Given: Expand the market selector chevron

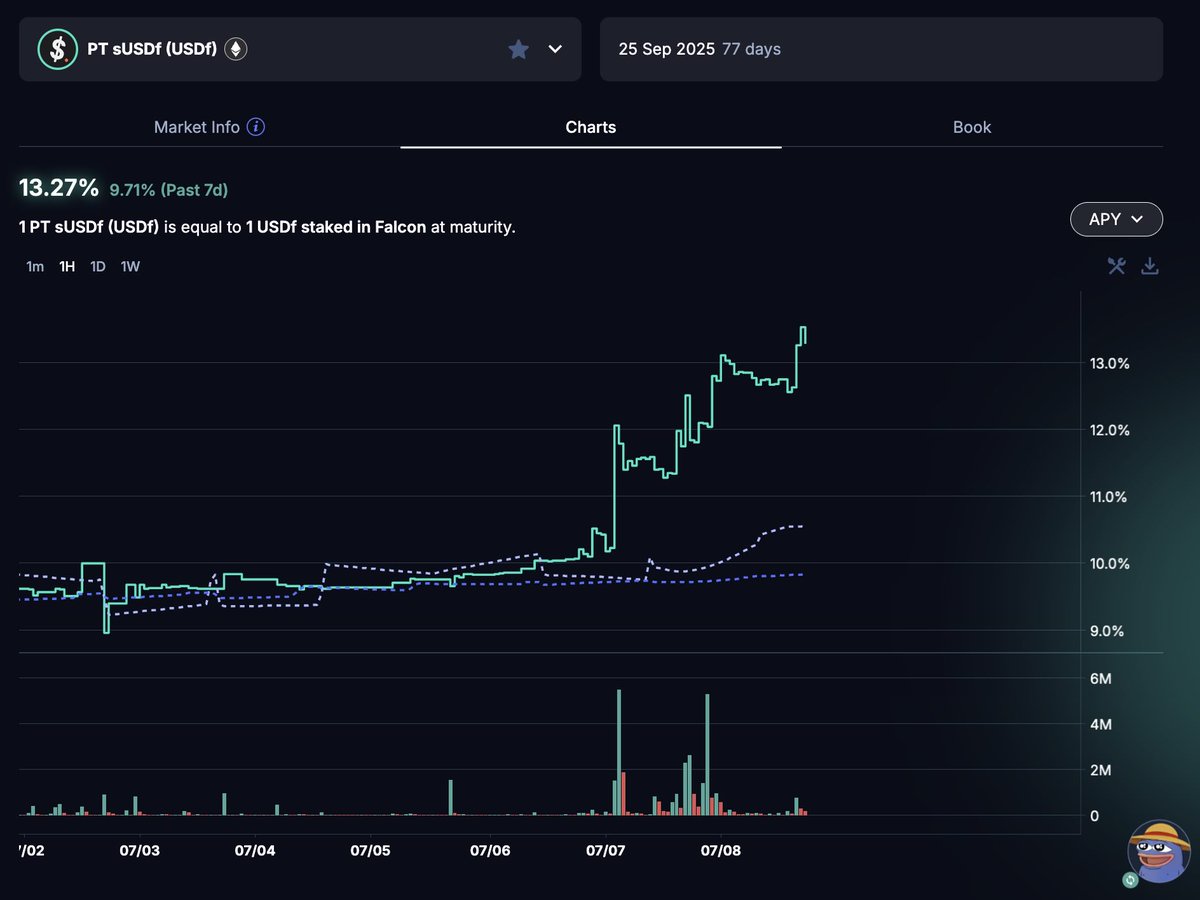Looking at the screenshot, I should pyautogui.click(x=556, y=49).
